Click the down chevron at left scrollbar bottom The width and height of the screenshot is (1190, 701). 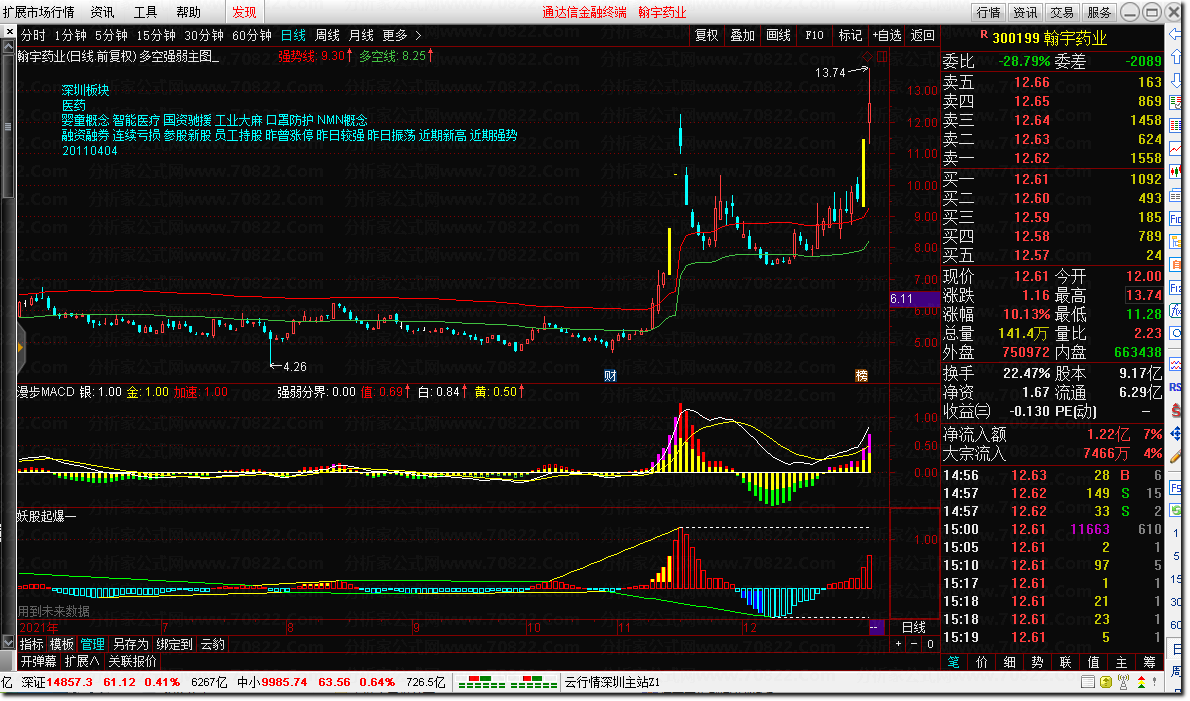[8, 643]
